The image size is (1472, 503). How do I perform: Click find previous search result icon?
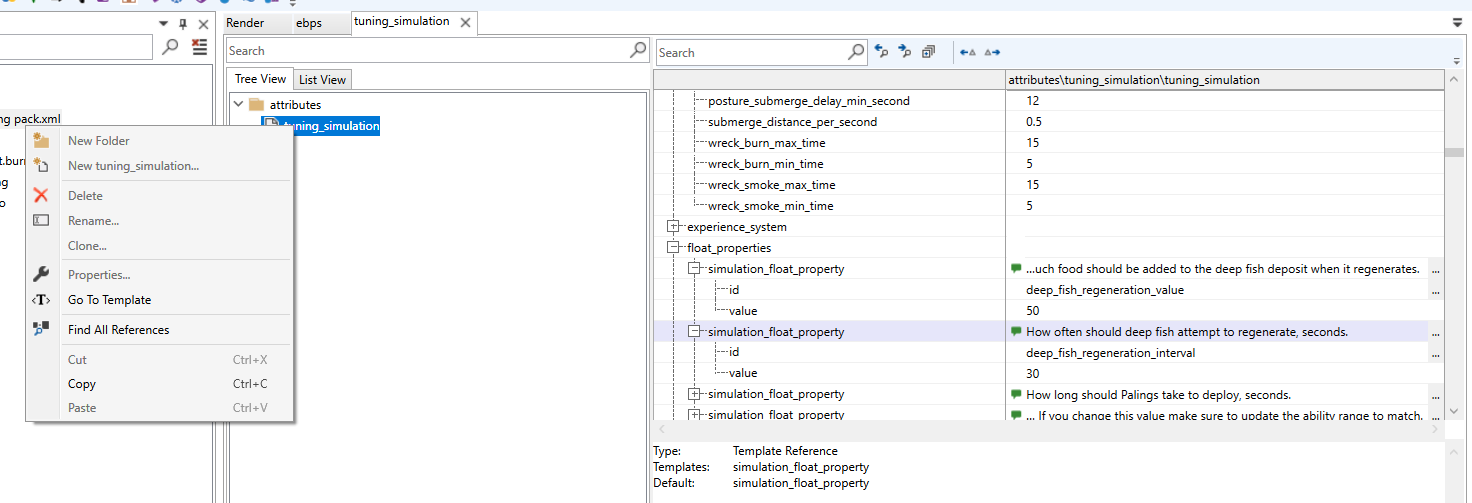pyautogui.click(x=881, y=52)
